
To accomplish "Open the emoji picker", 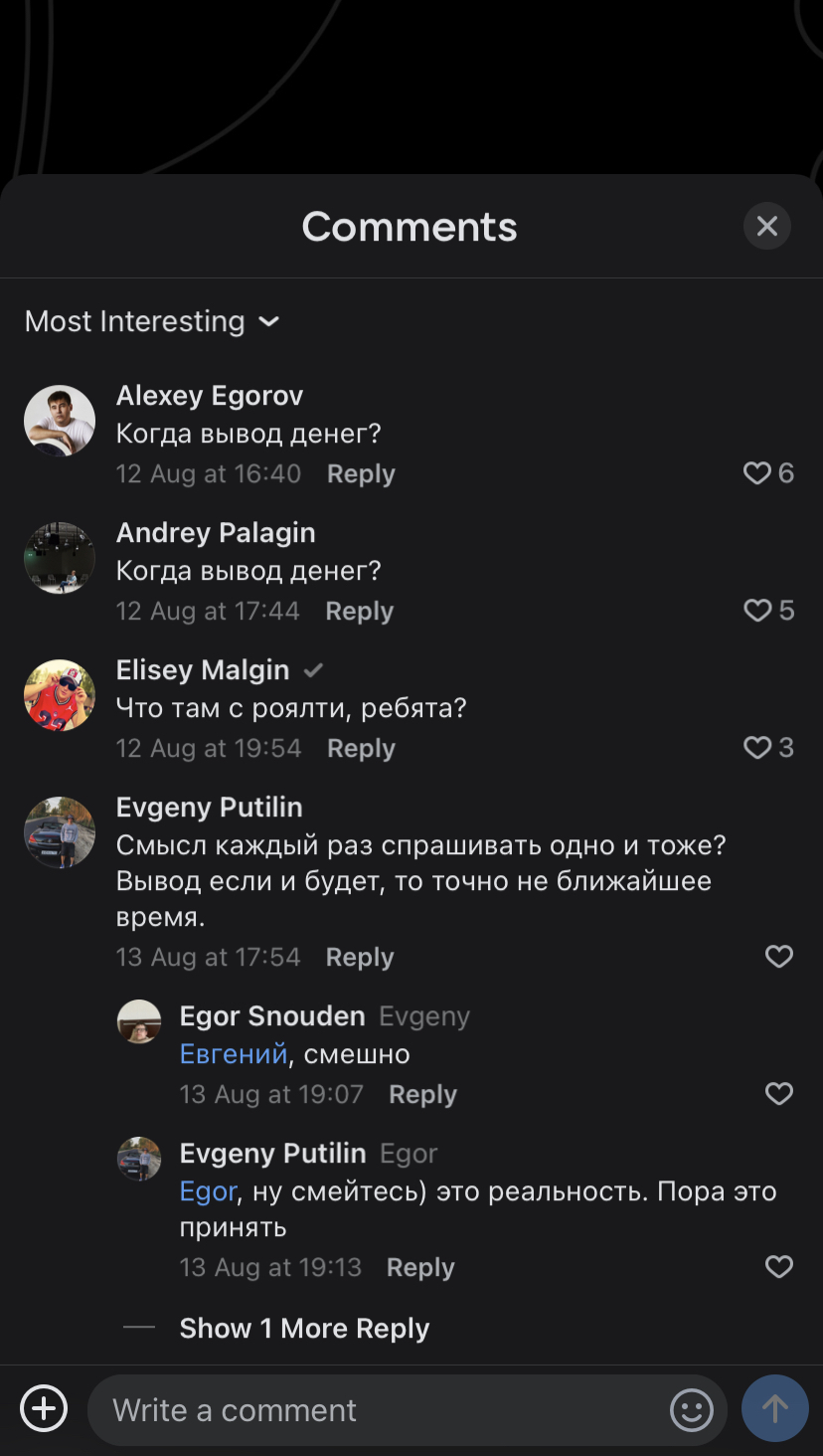I will pyautogui.click(x=692, y=1409).
